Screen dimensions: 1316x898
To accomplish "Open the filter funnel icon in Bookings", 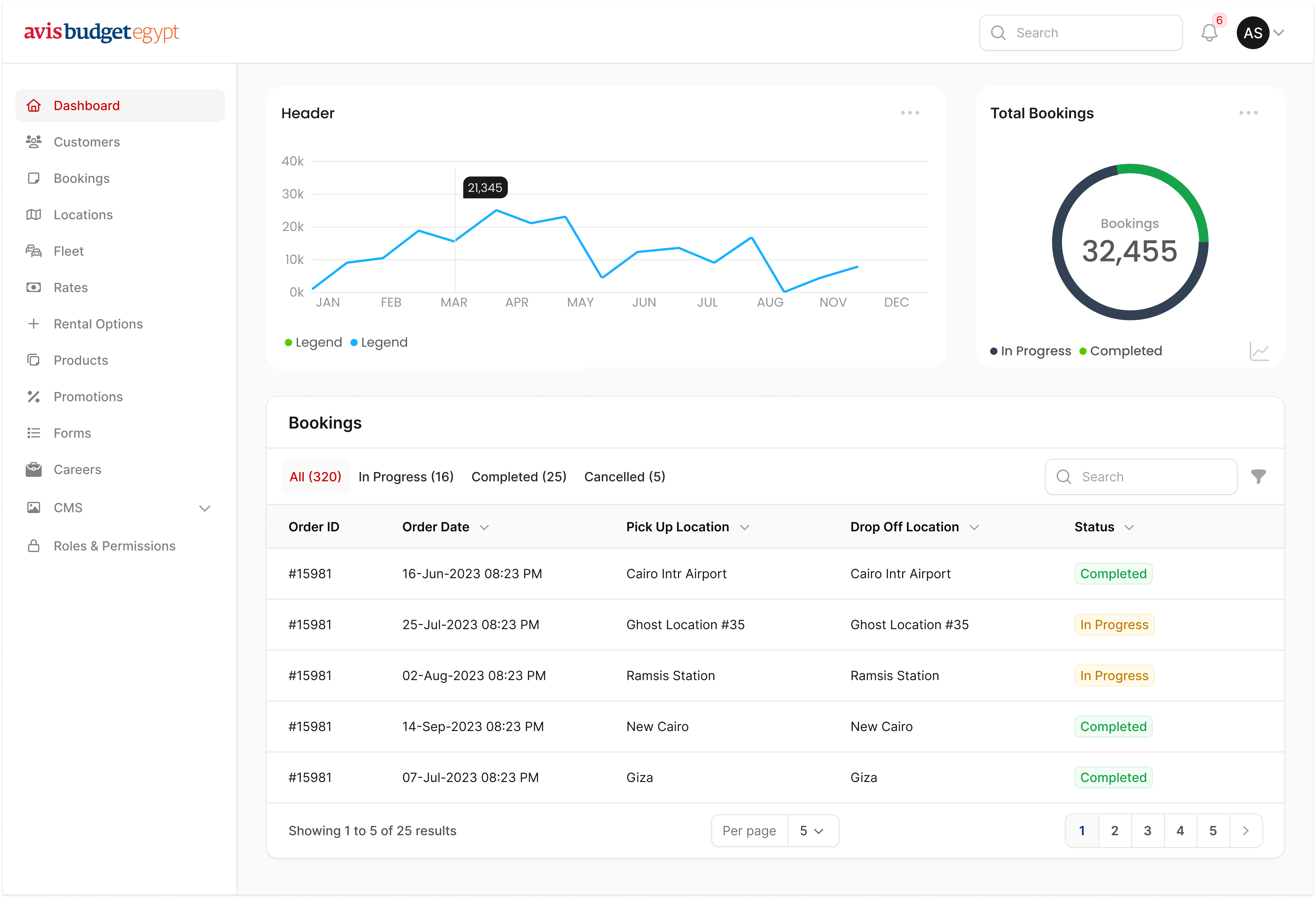I will point(1258,477).
